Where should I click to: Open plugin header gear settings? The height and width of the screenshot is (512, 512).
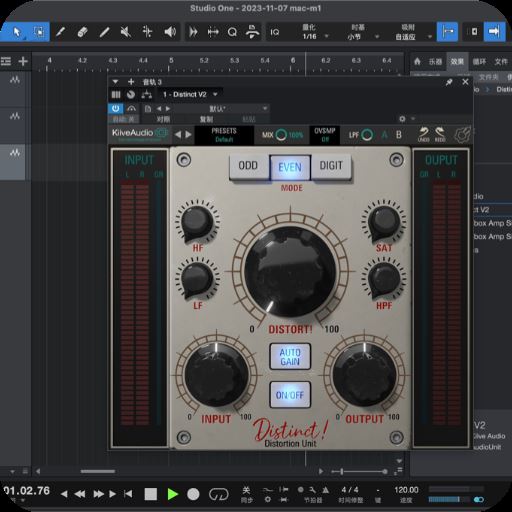pos(402,119)
